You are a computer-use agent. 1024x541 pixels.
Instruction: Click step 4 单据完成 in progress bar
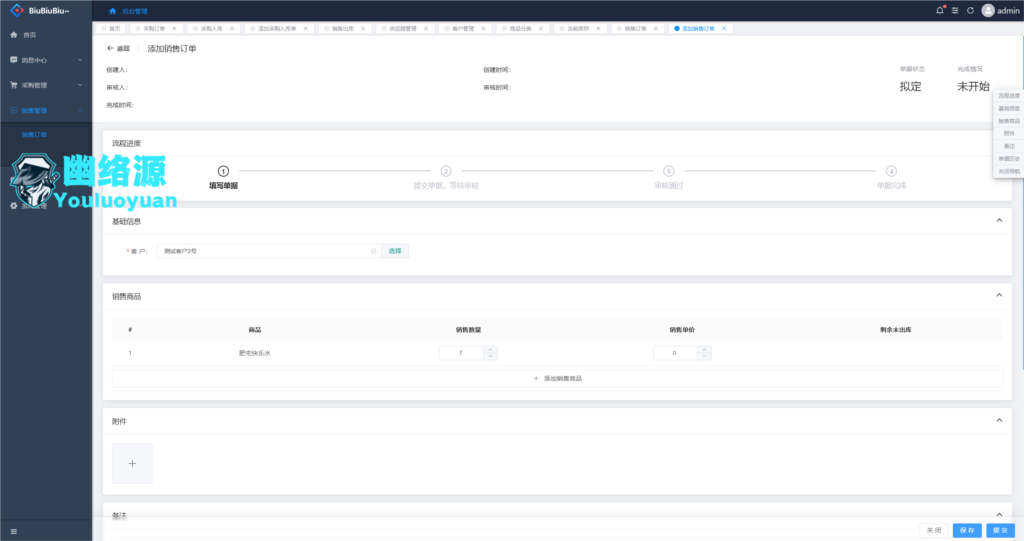[x=891, y=177]
